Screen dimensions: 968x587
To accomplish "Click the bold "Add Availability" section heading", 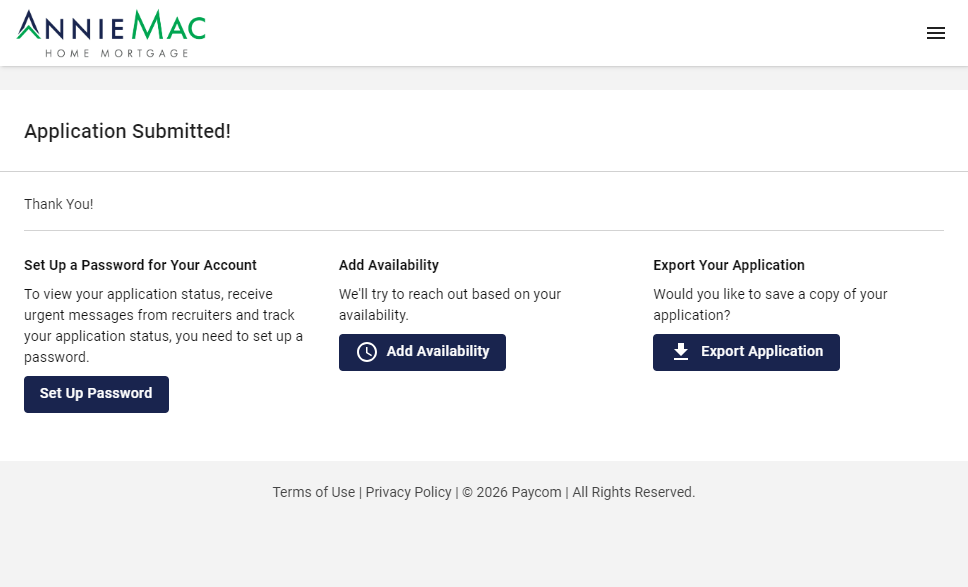I will pos(389,265).
